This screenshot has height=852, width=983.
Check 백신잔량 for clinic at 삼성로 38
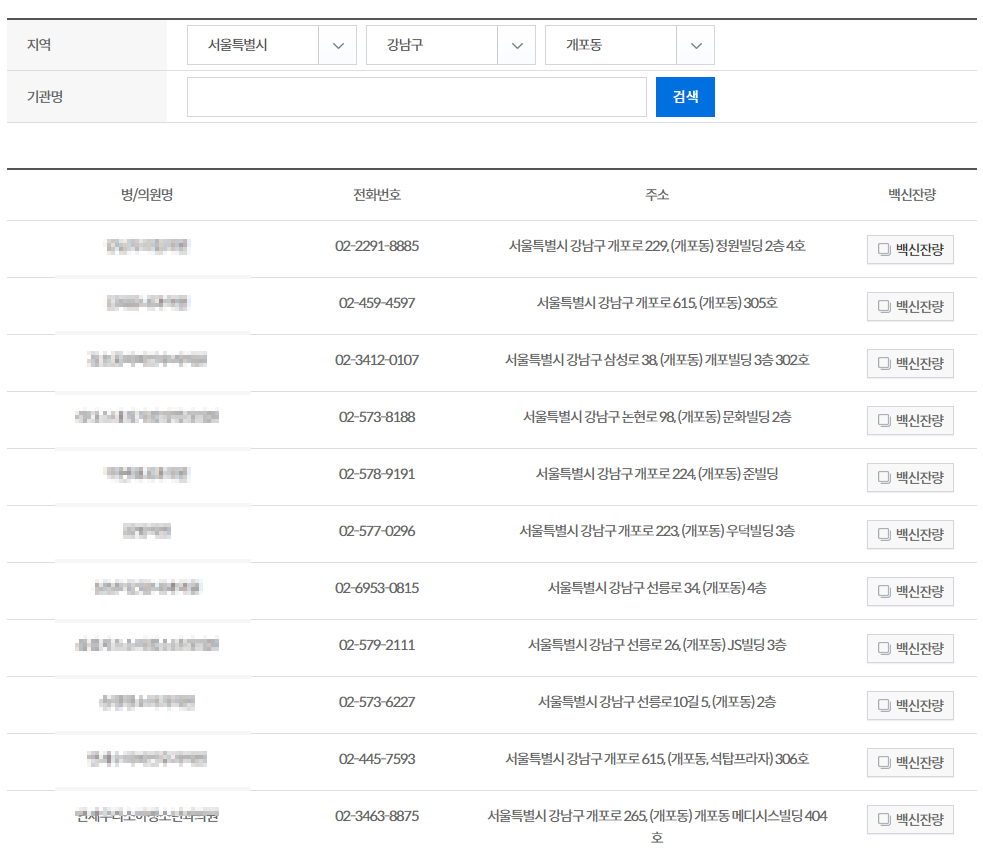[909, 363]
